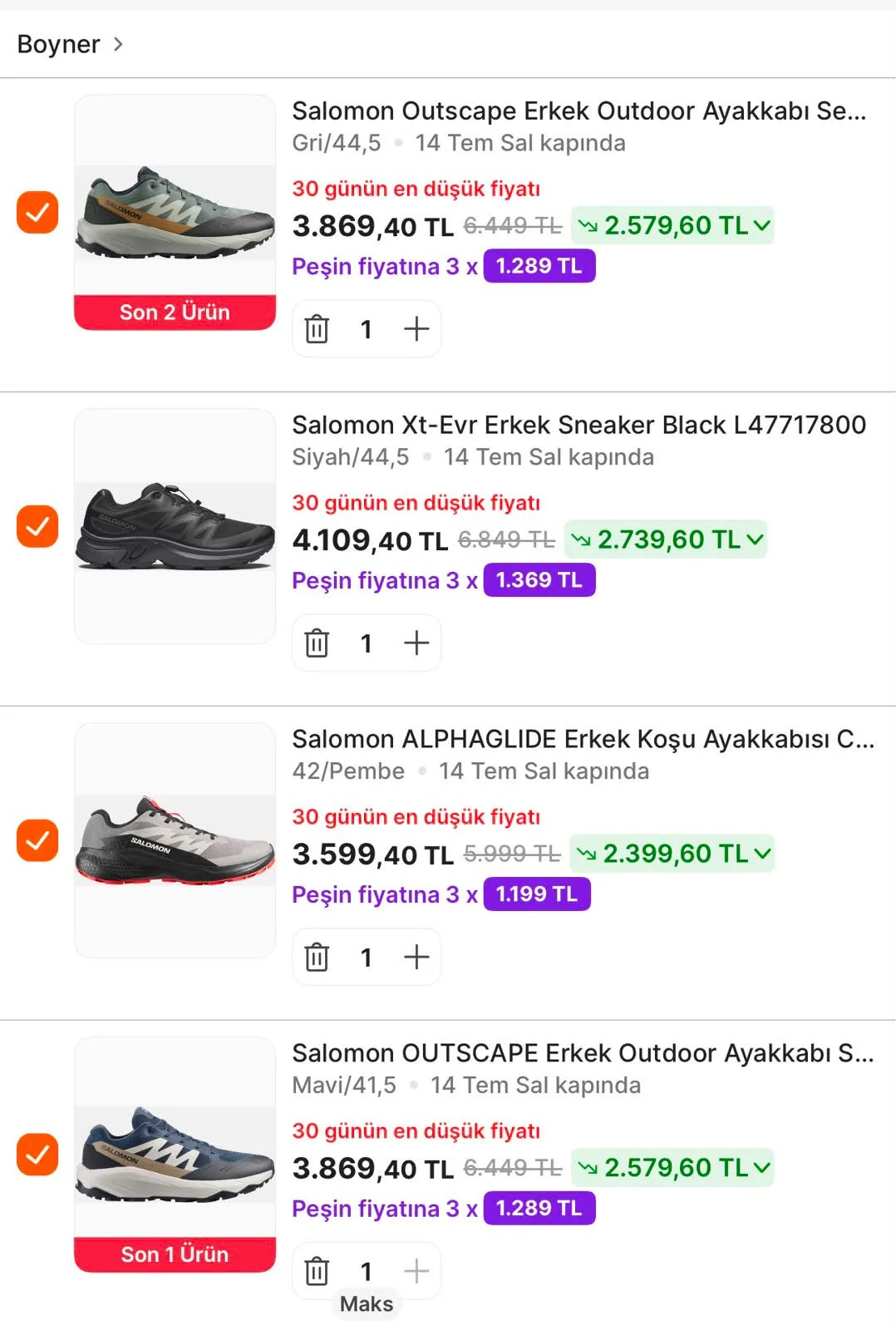This screenshot has width=896, height=1330.
Task: Uncheck the grey Salomon Outscape item
Action: [x=37, y=212]
